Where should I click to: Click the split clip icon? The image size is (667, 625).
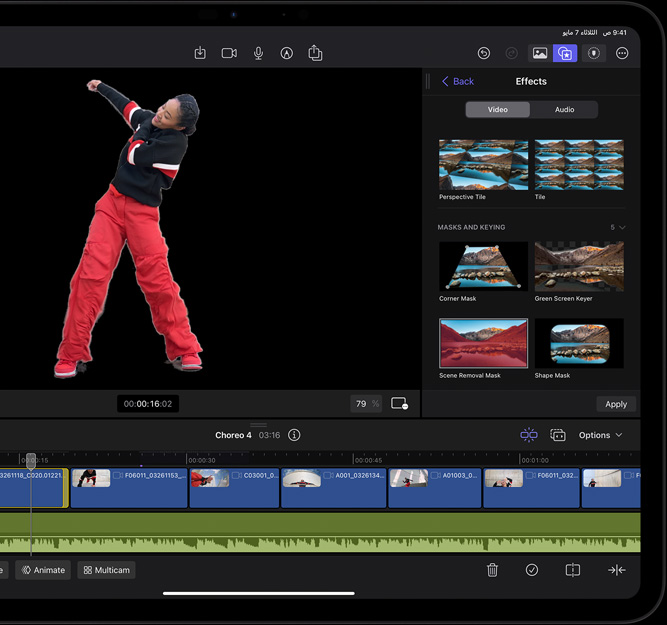tap(572, 570)
